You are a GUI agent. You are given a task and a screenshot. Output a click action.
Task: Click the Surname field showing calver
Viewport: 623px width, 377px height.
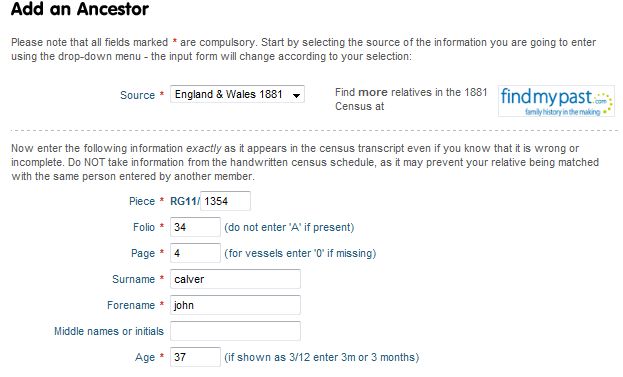click(235, 279)
